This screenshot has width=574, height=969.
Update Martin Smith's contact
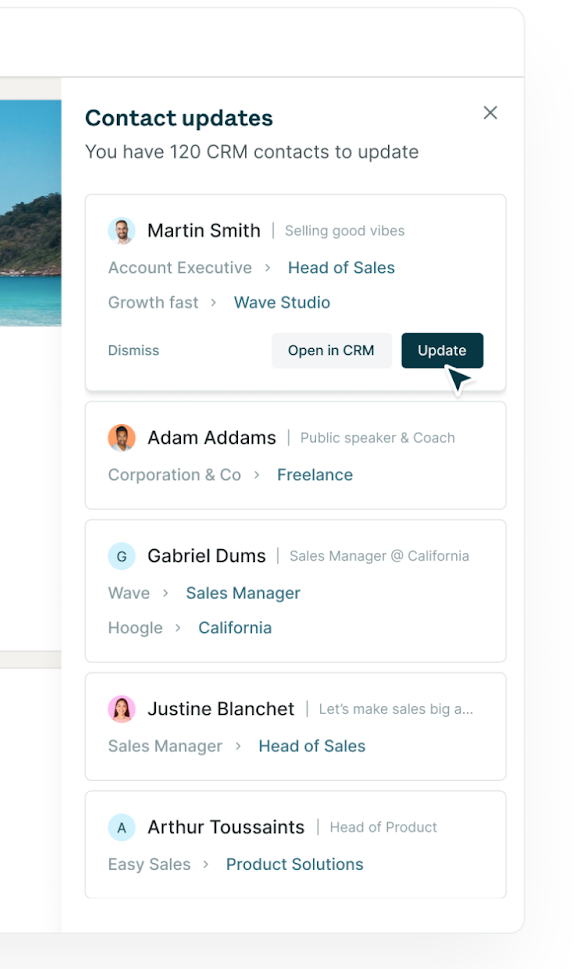coord(442,350)
